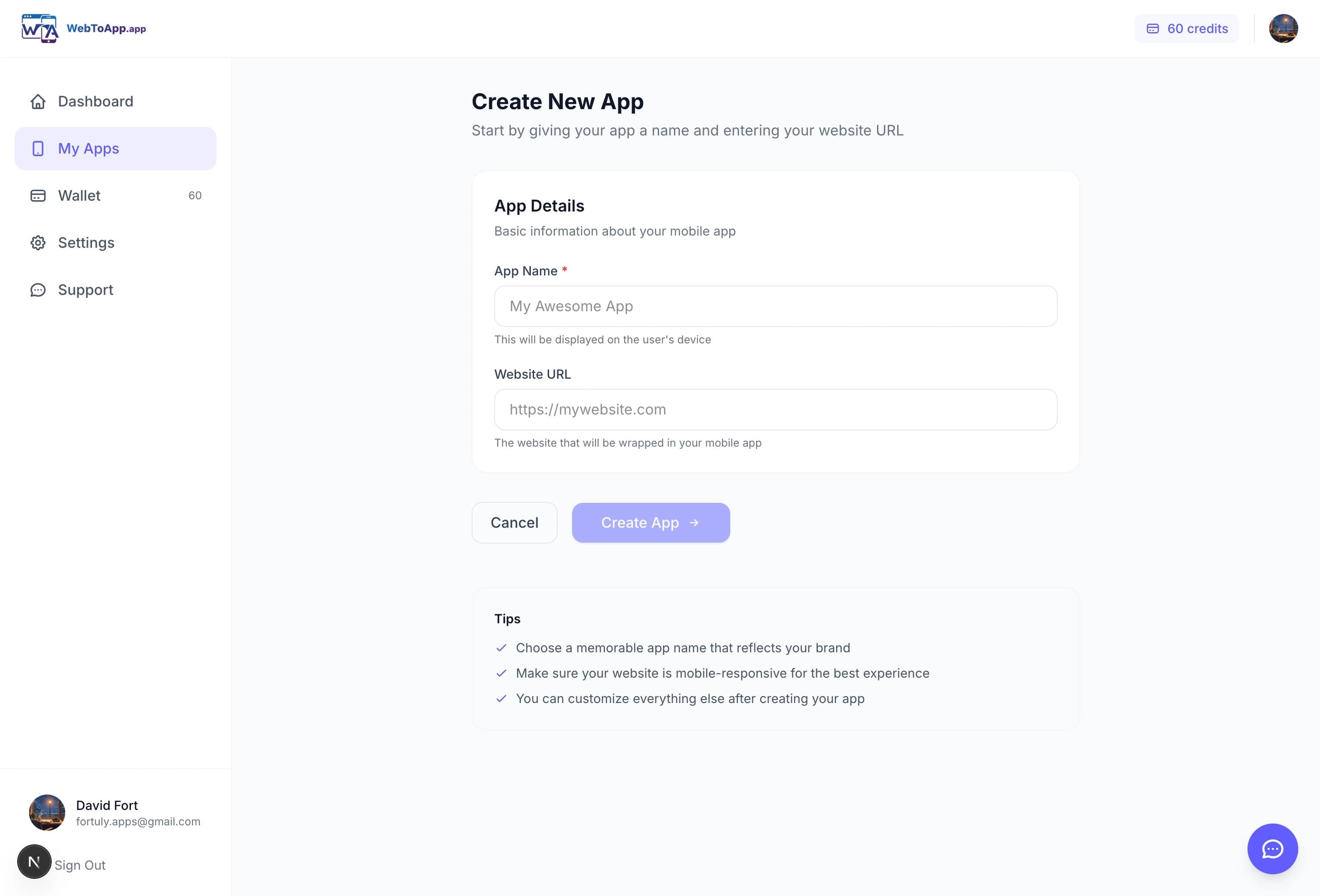The image size is (1320, 896).
Task: Select the 60 credits badge
Action: 1186,28
